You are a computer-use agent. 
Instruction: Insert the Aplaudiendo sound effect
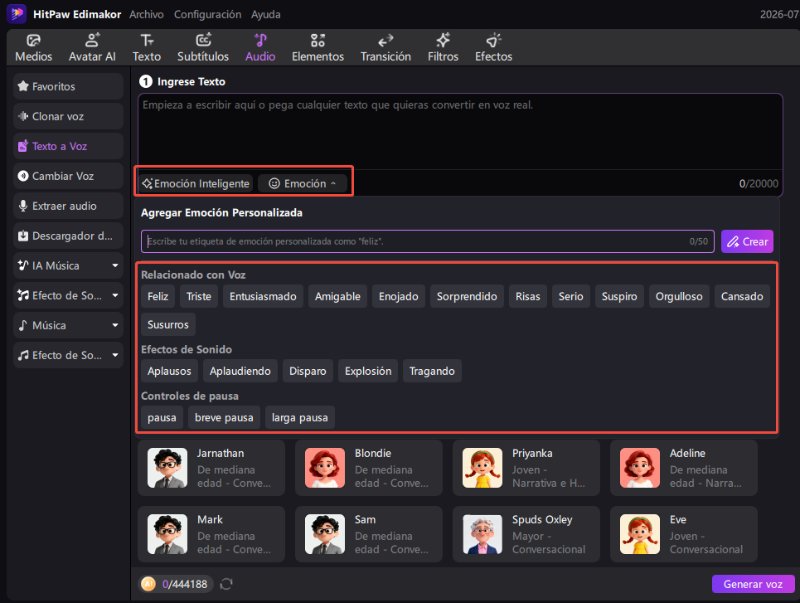(240, 371)
